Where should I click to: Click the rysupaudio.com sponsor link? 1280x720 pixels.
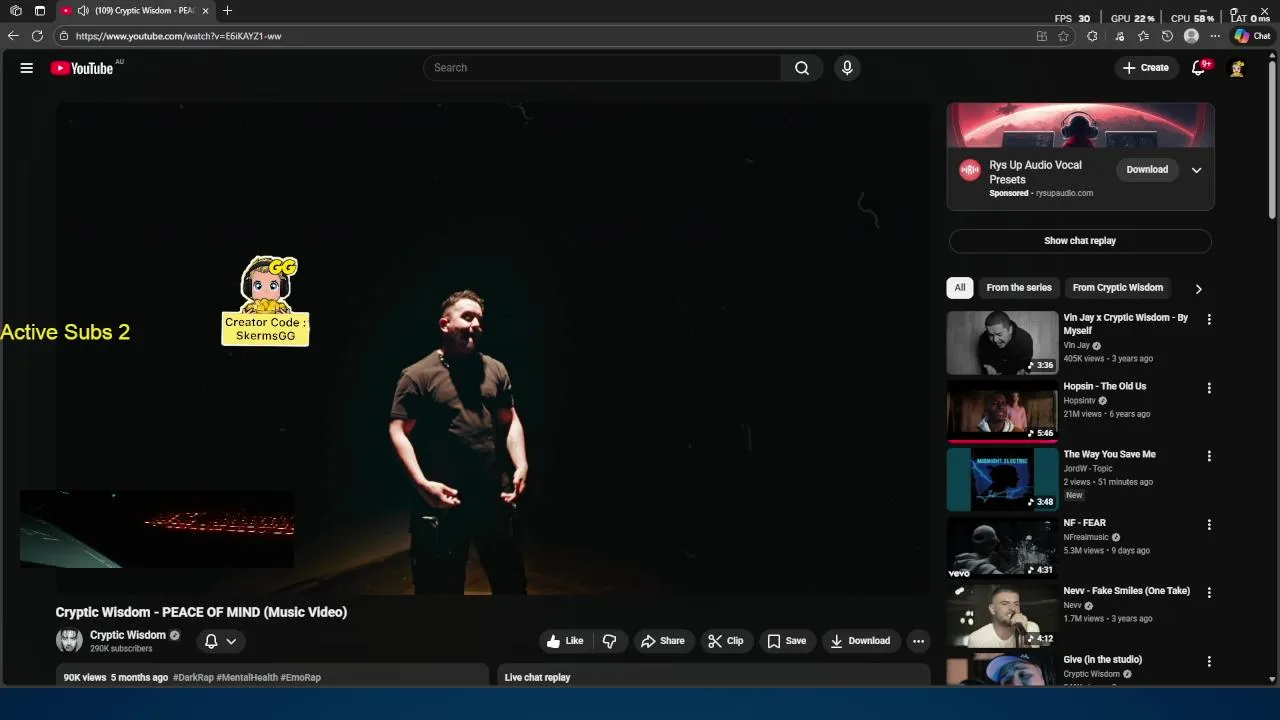tap(1064, 193)
